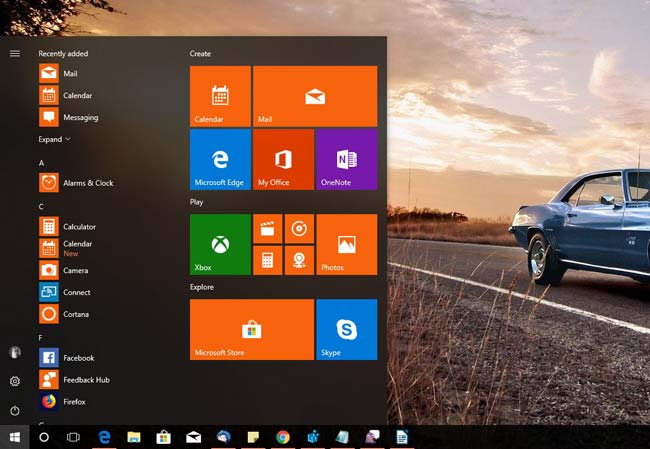Open the Skype tile
650x449 pixels.
[346, 329]
